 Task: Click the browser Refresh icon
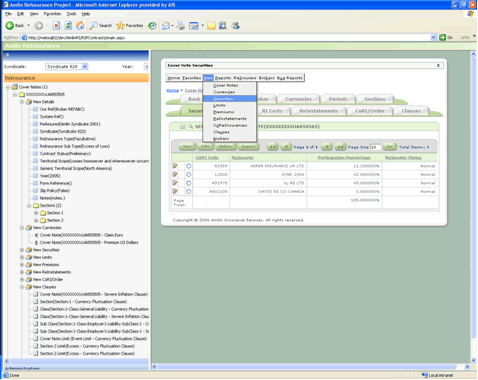68,25
